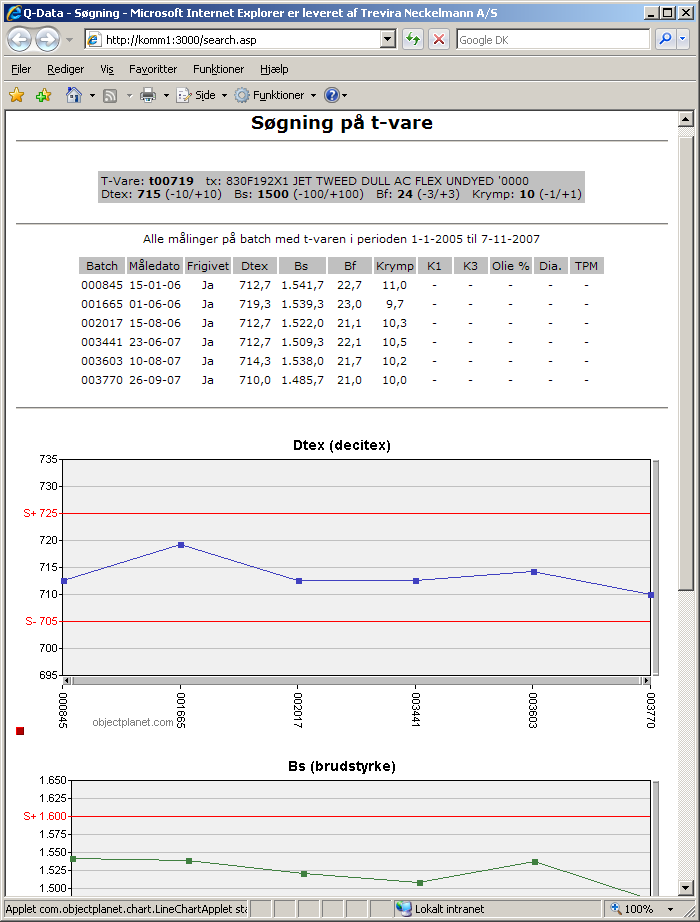Click the zoom level 100% button

632,908
